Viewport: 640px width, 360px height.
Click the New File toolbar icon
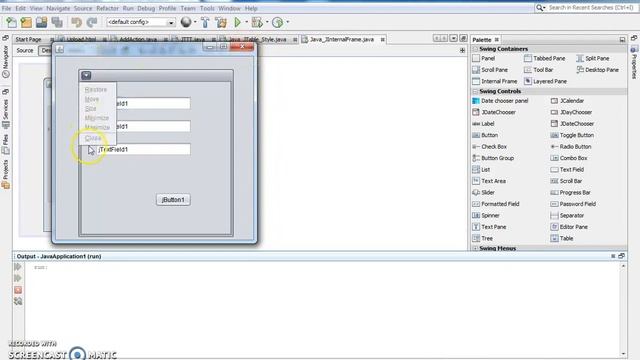(x=11, y=22)
